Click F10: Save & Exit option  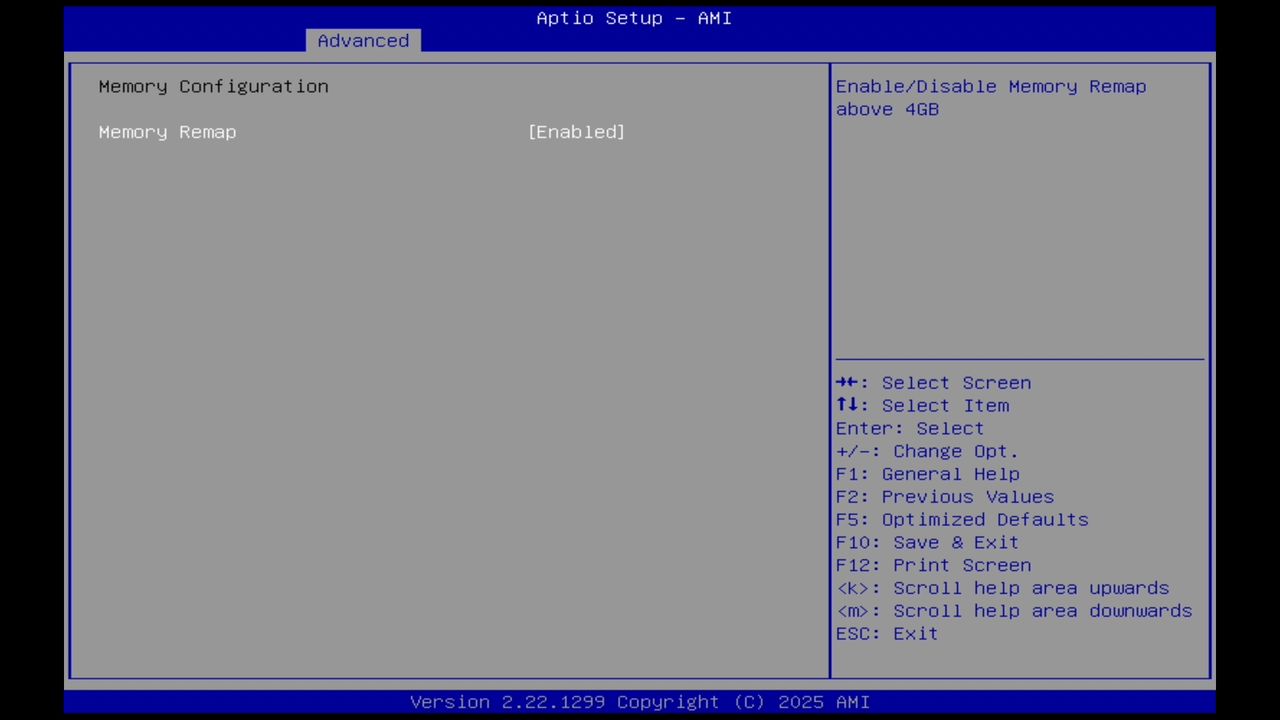[x=927, y=542]
